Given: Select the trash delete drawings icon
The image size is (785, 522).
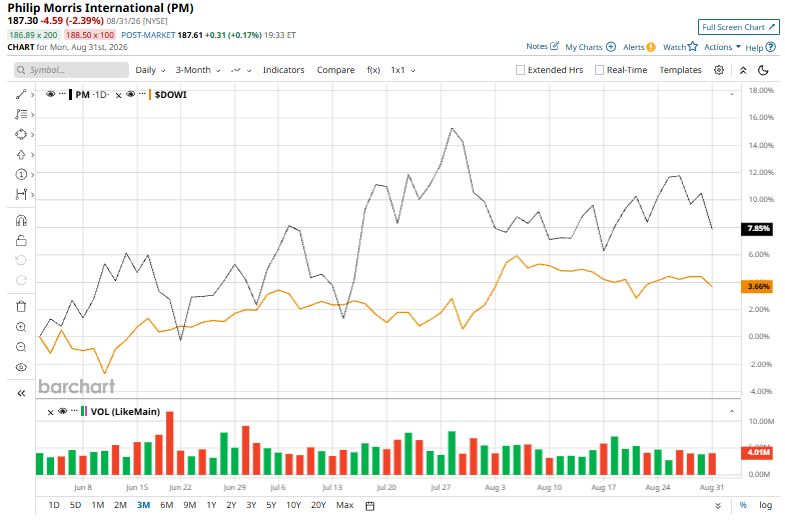Looking at the screenshot, I should coord(21,306).
